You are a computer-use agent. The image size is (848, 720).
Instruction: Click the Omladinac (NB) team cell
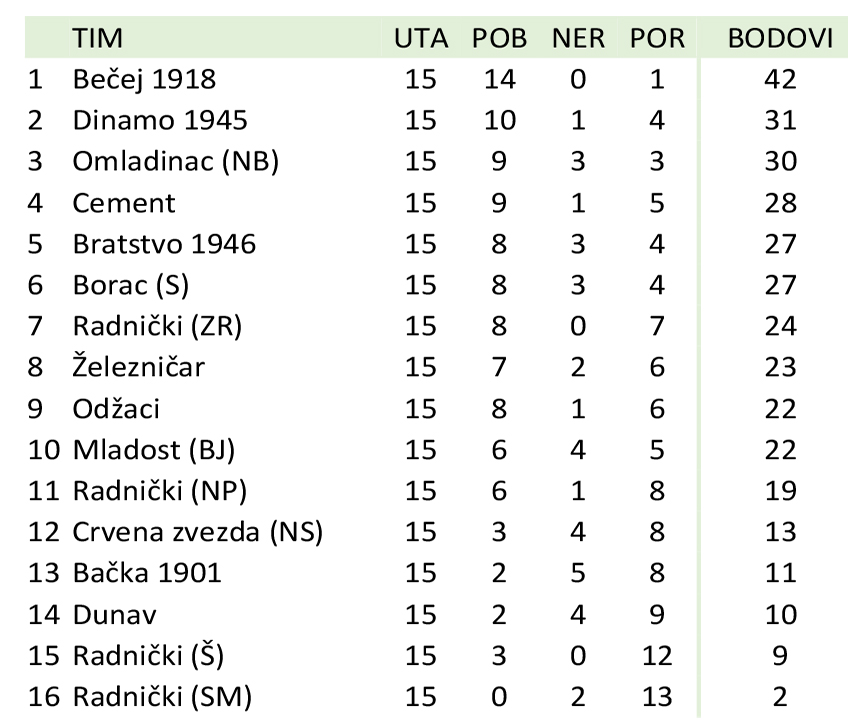175,162
